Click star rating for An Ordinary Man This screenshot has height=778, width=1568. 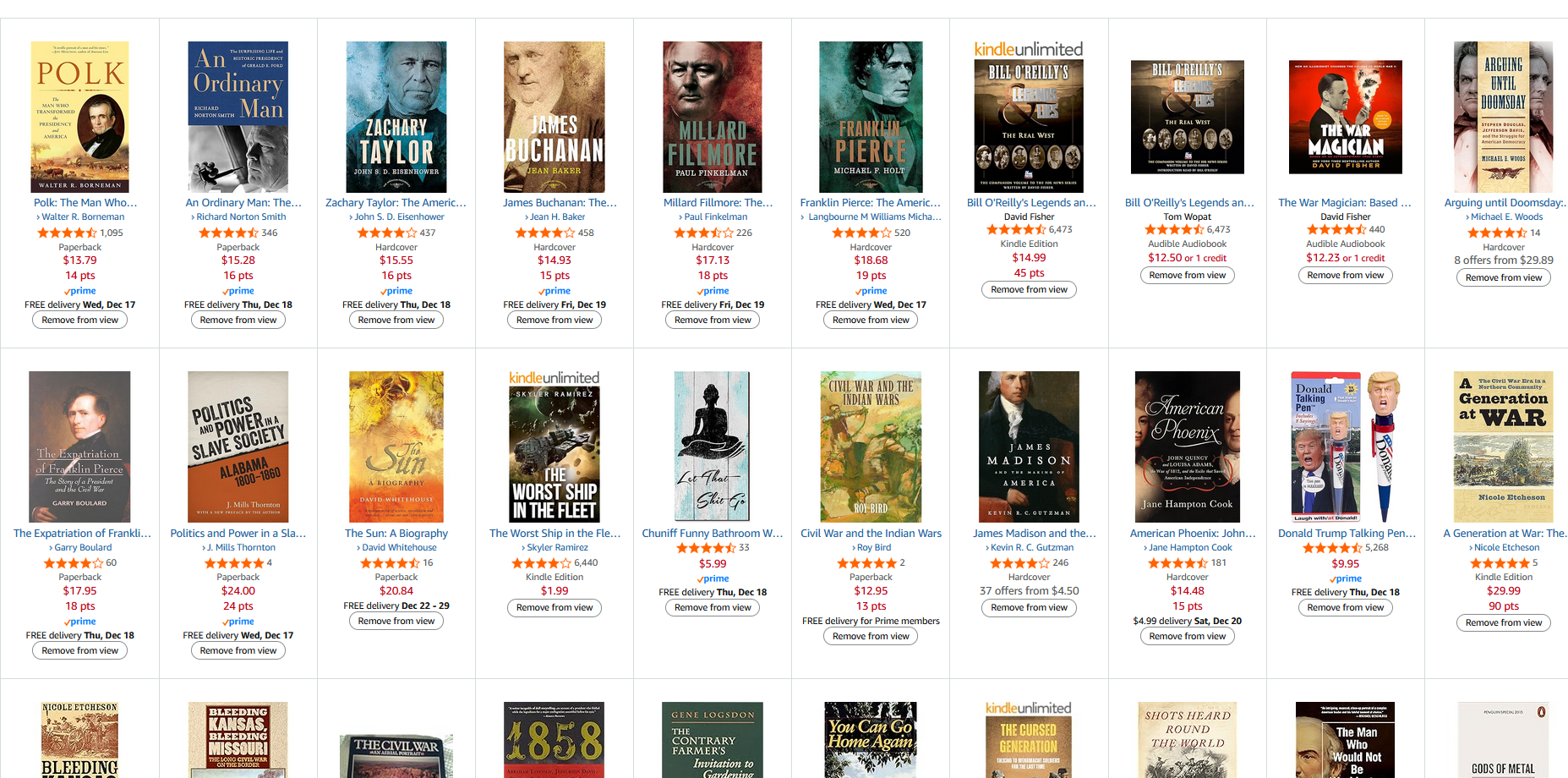click(228, 233)
